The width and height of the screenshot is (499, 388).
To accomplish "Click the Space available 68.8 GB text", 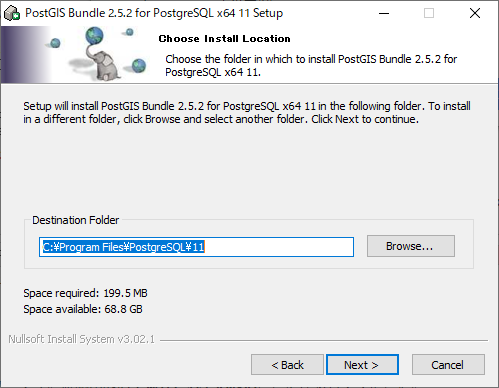I will (83, 309).
